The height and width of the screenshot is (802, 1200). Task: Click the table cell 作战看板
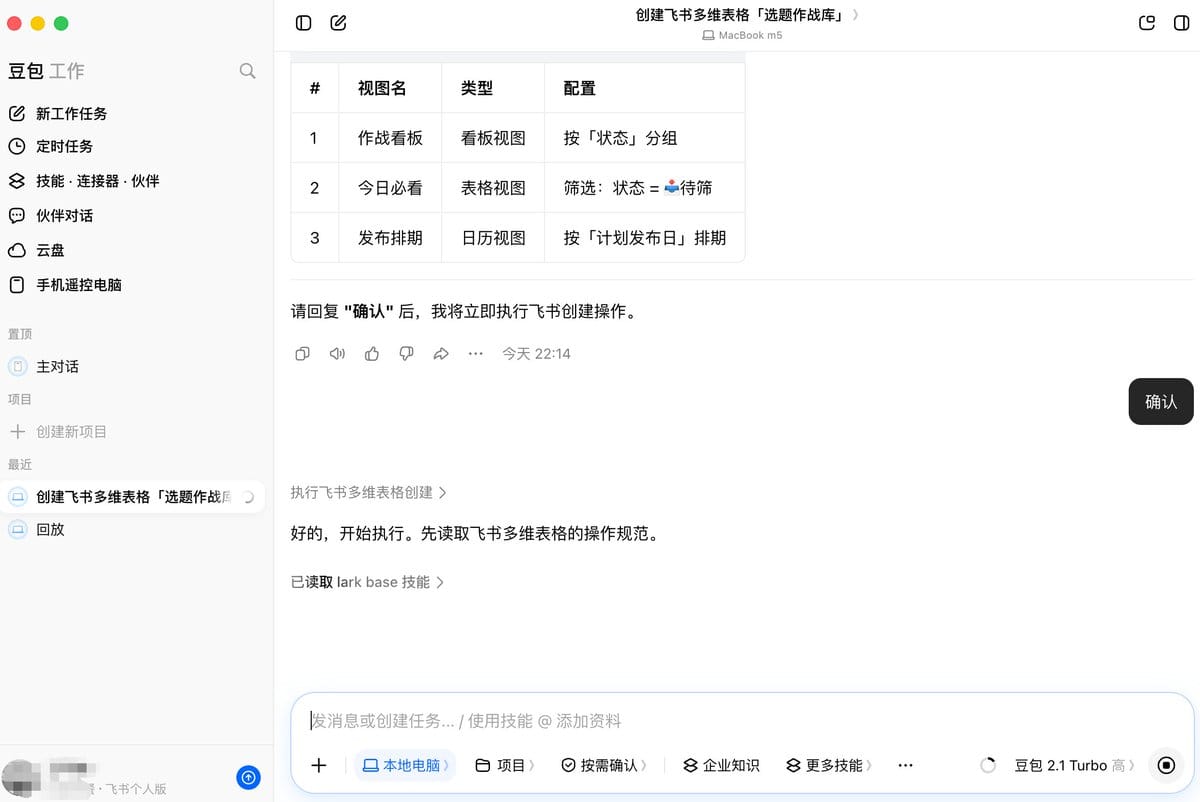pos(390,138)
